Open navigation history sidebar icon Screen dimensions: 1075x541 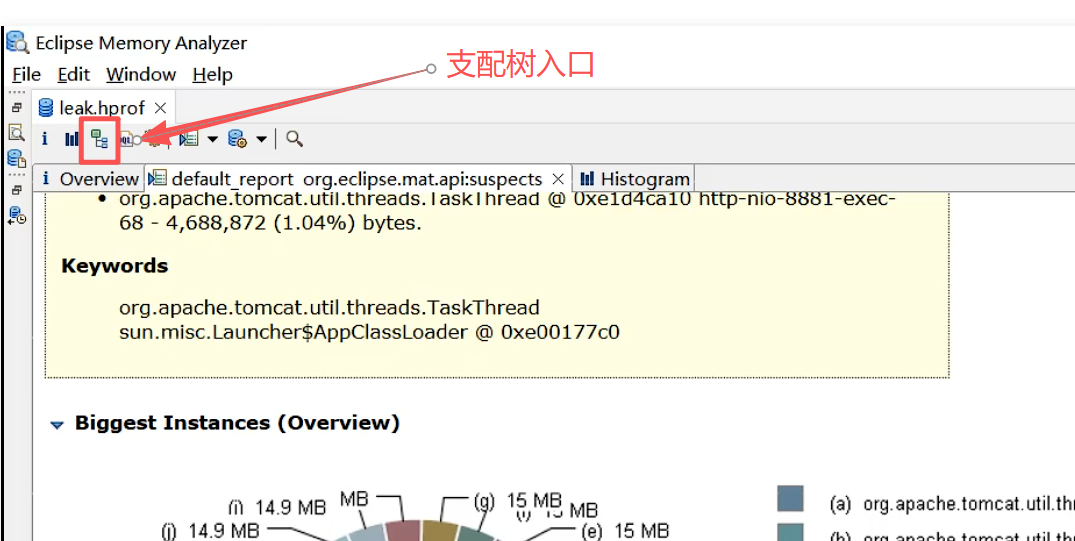(x=16, y=215)
